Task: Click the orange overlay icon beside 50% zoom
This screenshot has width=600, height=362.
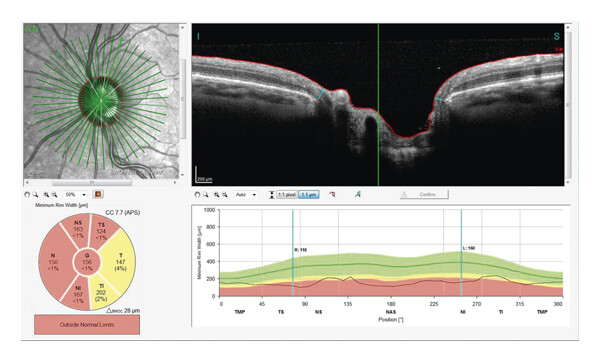Action: [x=98, y=194]
